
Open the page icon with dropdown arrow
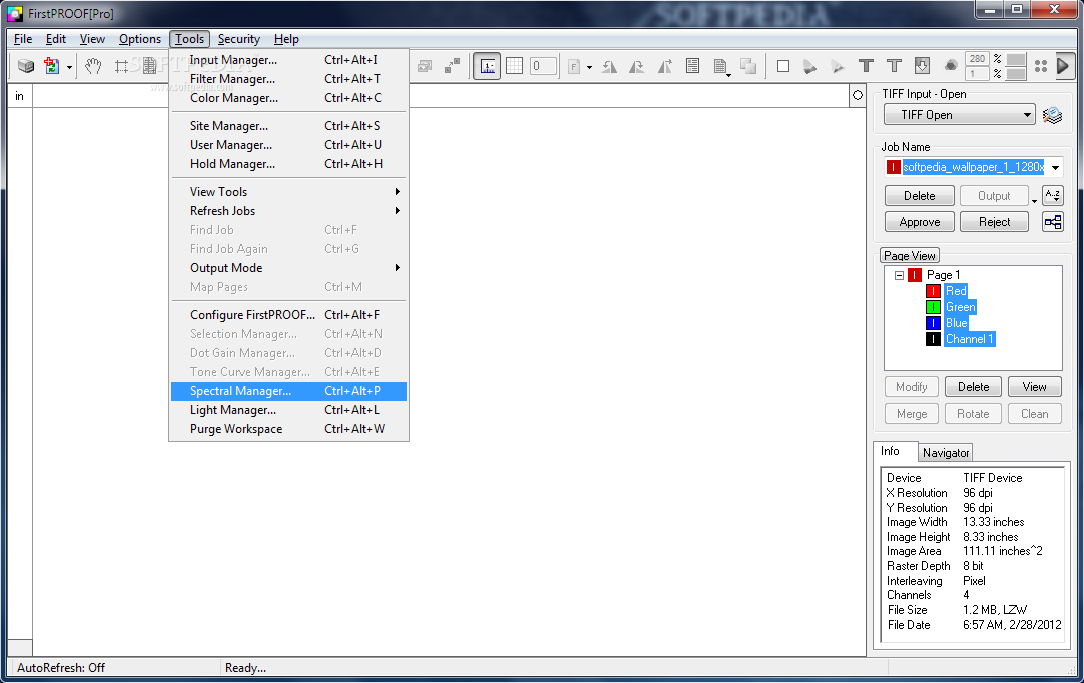722,66
